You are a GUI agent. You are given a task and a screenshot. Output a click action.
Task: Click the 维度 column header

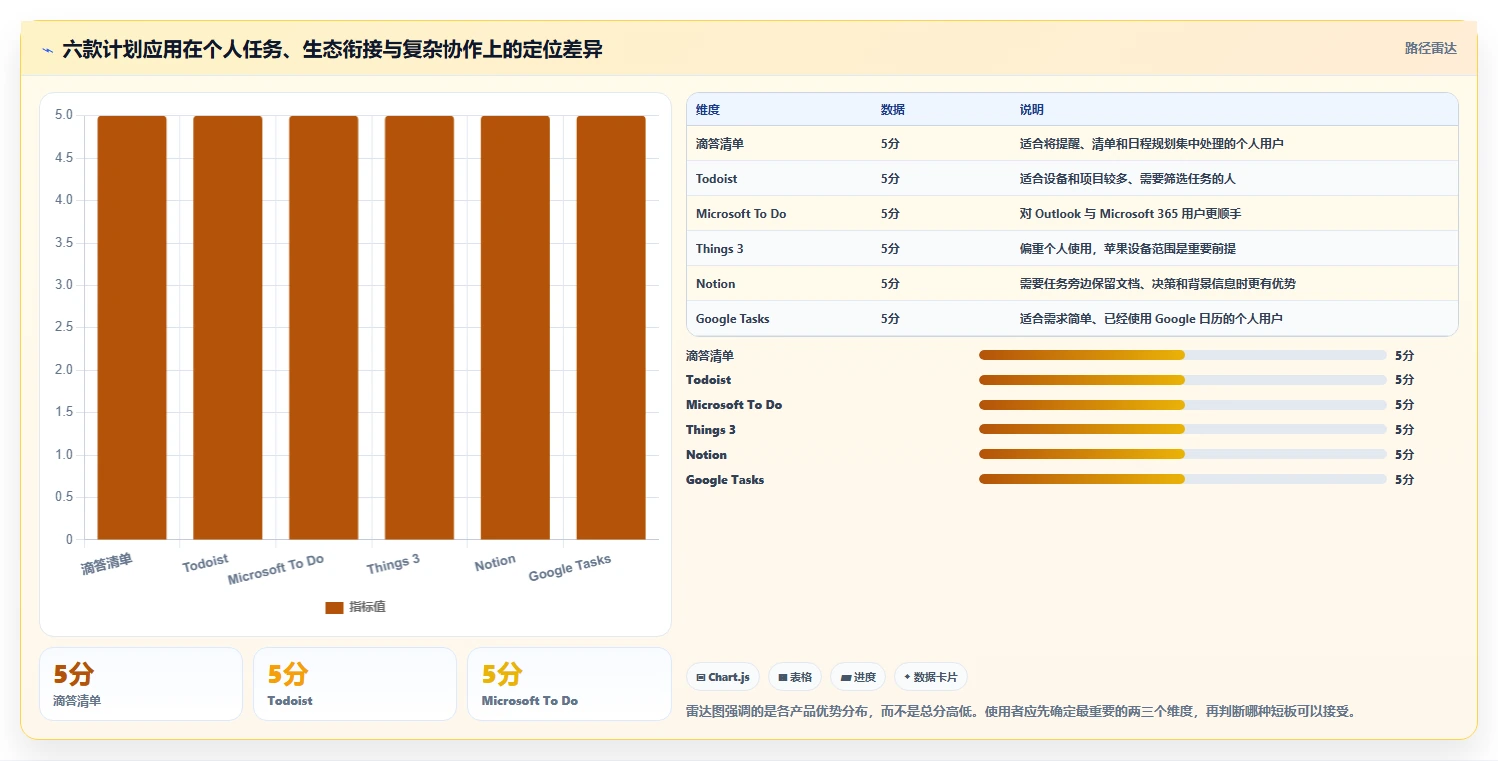(708, 109)
